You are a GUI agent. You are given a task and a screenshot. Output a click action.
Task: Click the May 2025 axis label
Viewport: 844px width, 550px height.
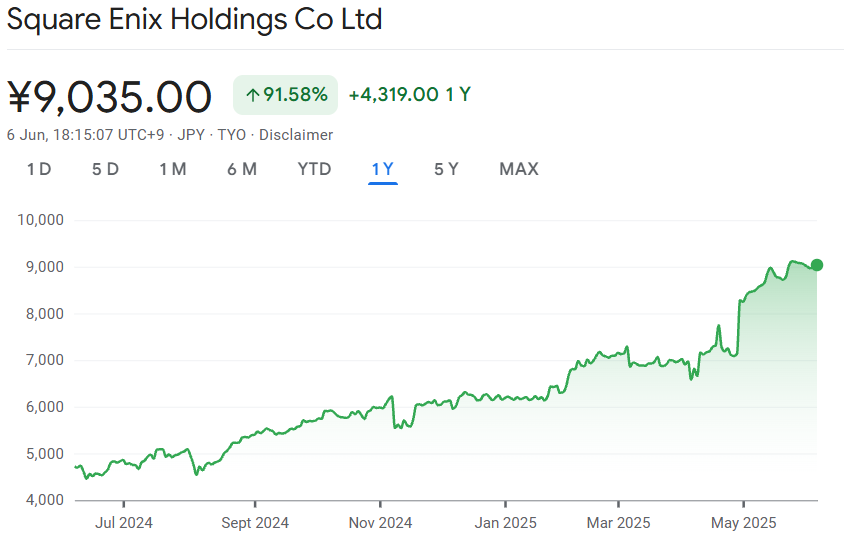click(744, 523)
